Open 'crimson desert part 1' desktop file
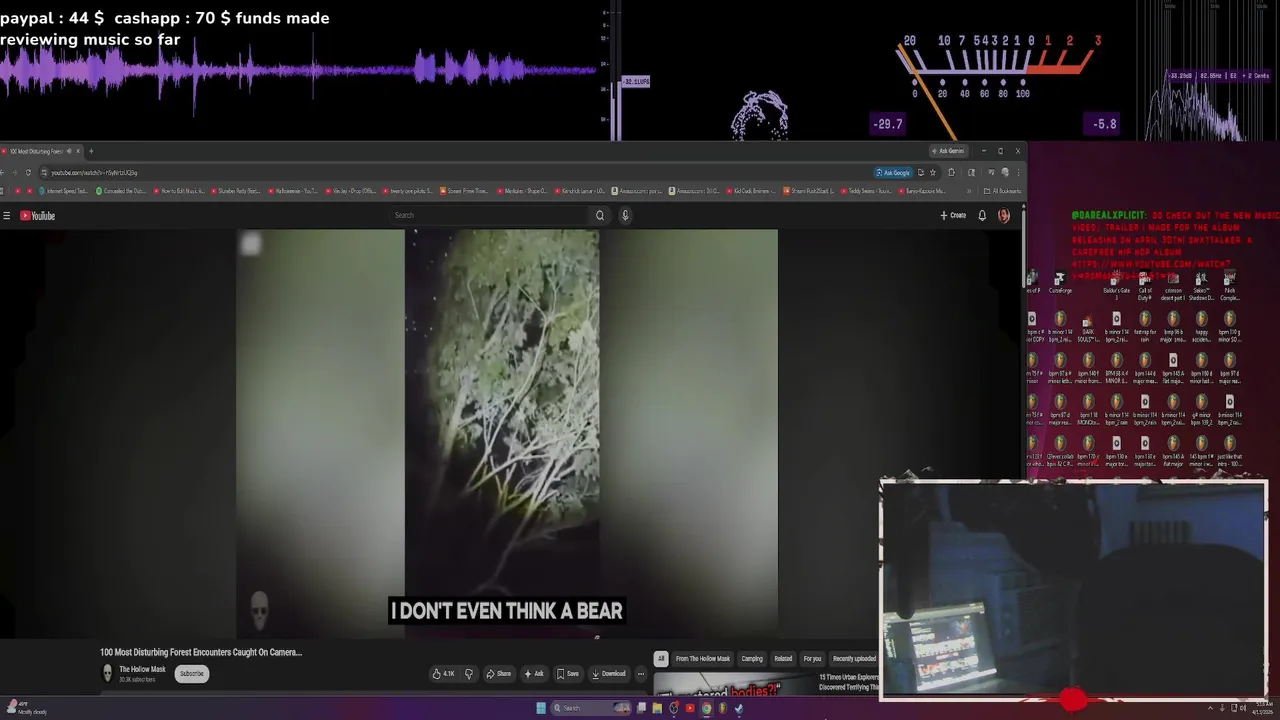 pos(1172,287)
